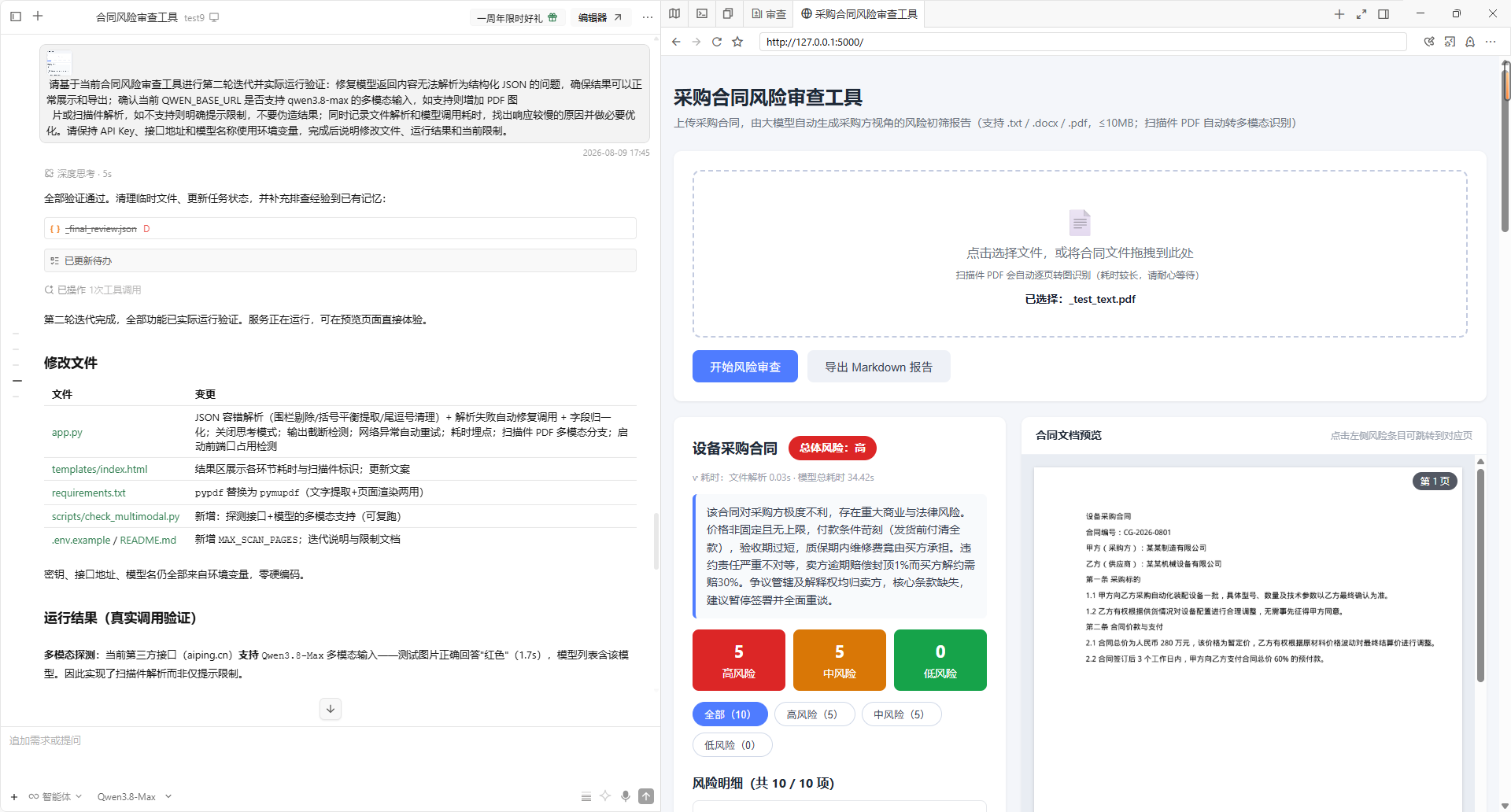Click the screenshot capture icon in browser bar
This screenshot has width=1511, height=812.
[1450, 42]
